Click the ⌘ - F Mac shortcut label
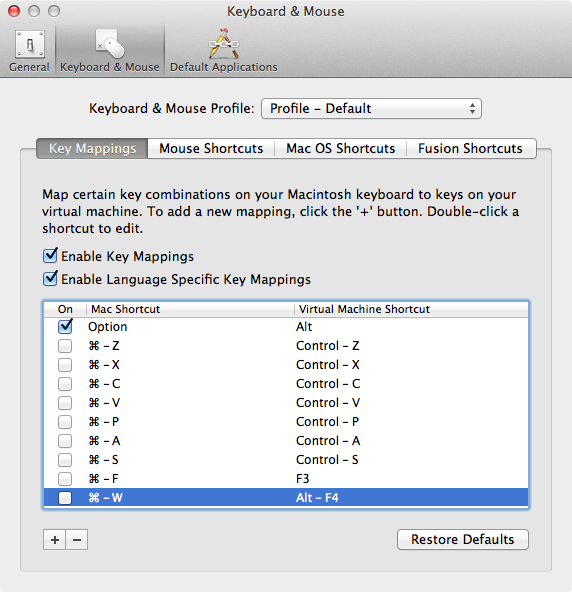572x592 pixels. [x=103, y=479]
